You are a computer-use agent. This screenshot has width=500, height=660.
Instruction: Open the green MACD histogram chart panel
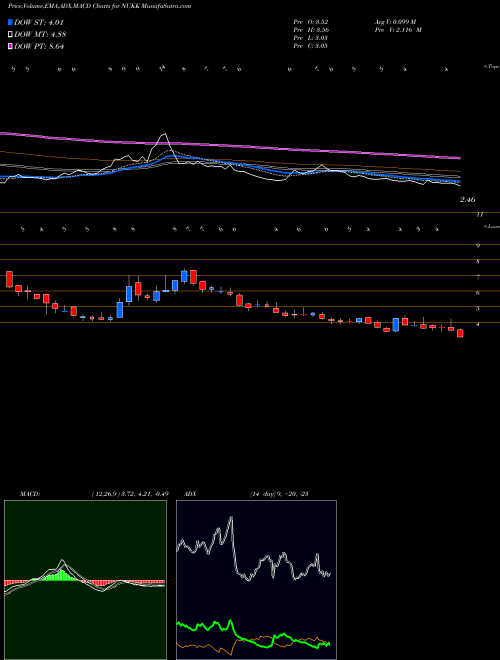point(85,580)
